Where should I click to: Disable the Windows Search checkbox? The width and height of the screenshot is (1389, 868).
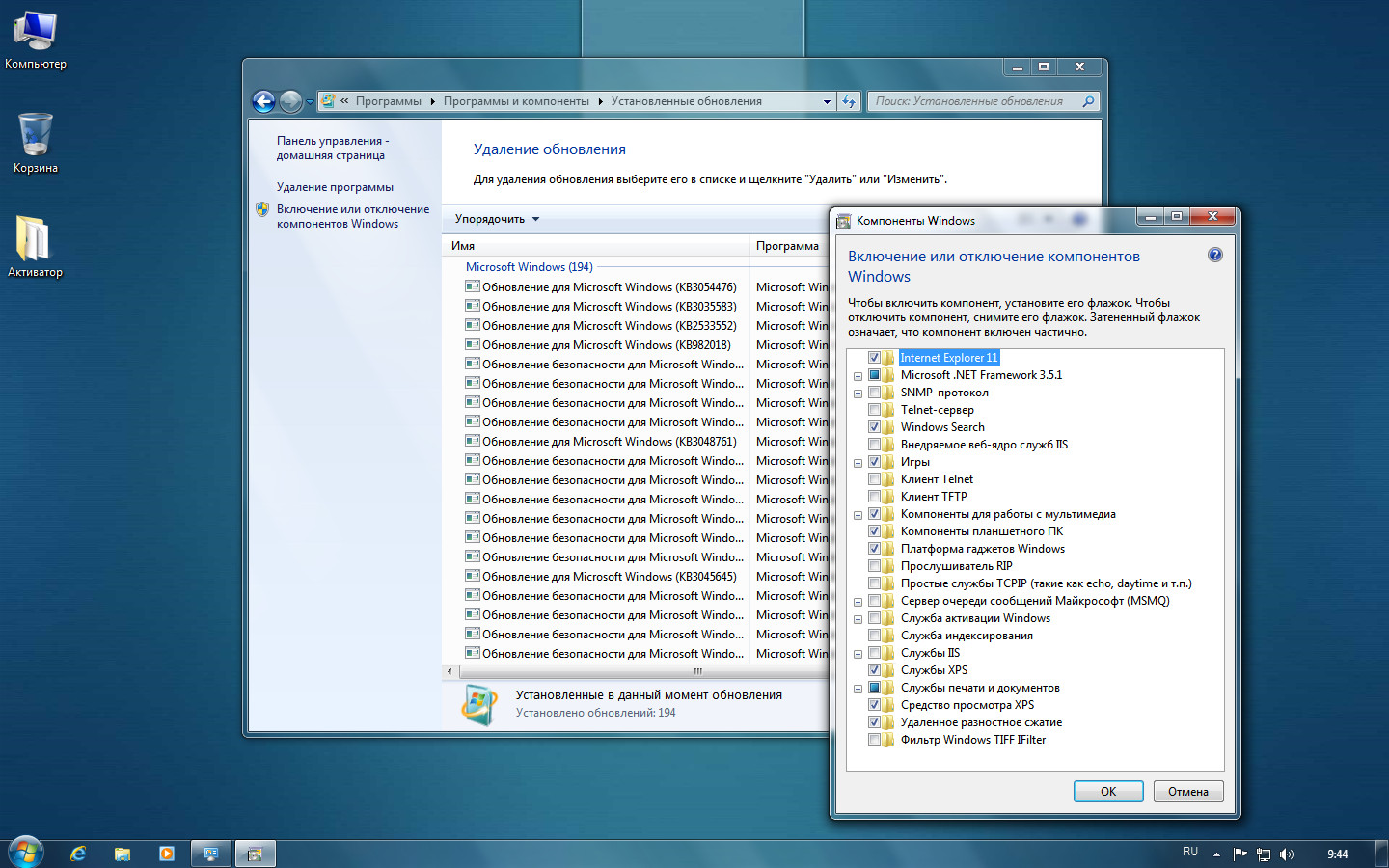point(874,427)
